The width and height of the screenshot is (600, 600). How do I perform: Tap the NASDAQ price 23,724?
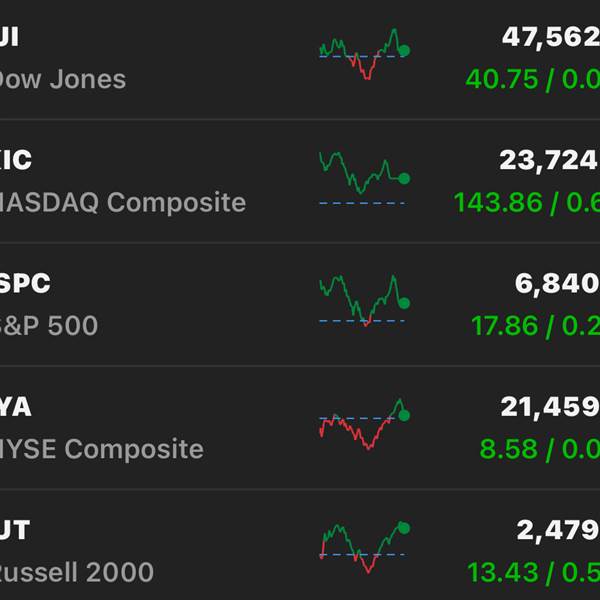pos(549,160)
